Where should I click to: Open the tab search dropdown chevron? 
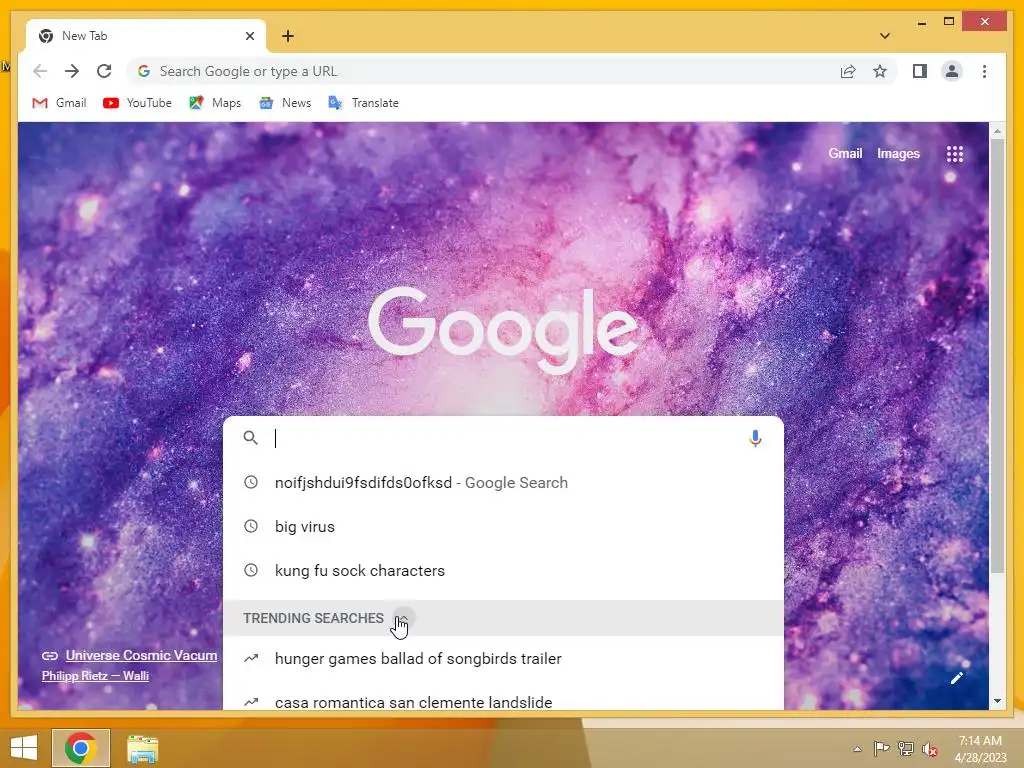point(885,36)
